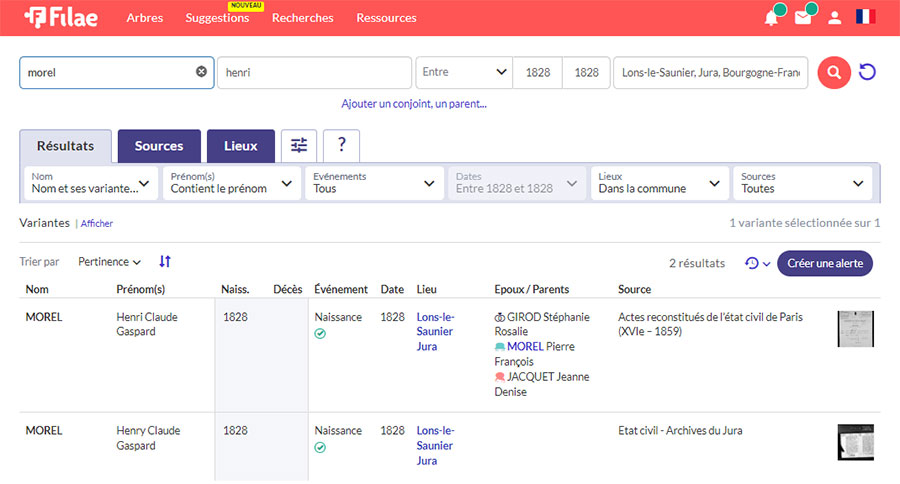Open the user account profile icon

(x=835, y=18)
